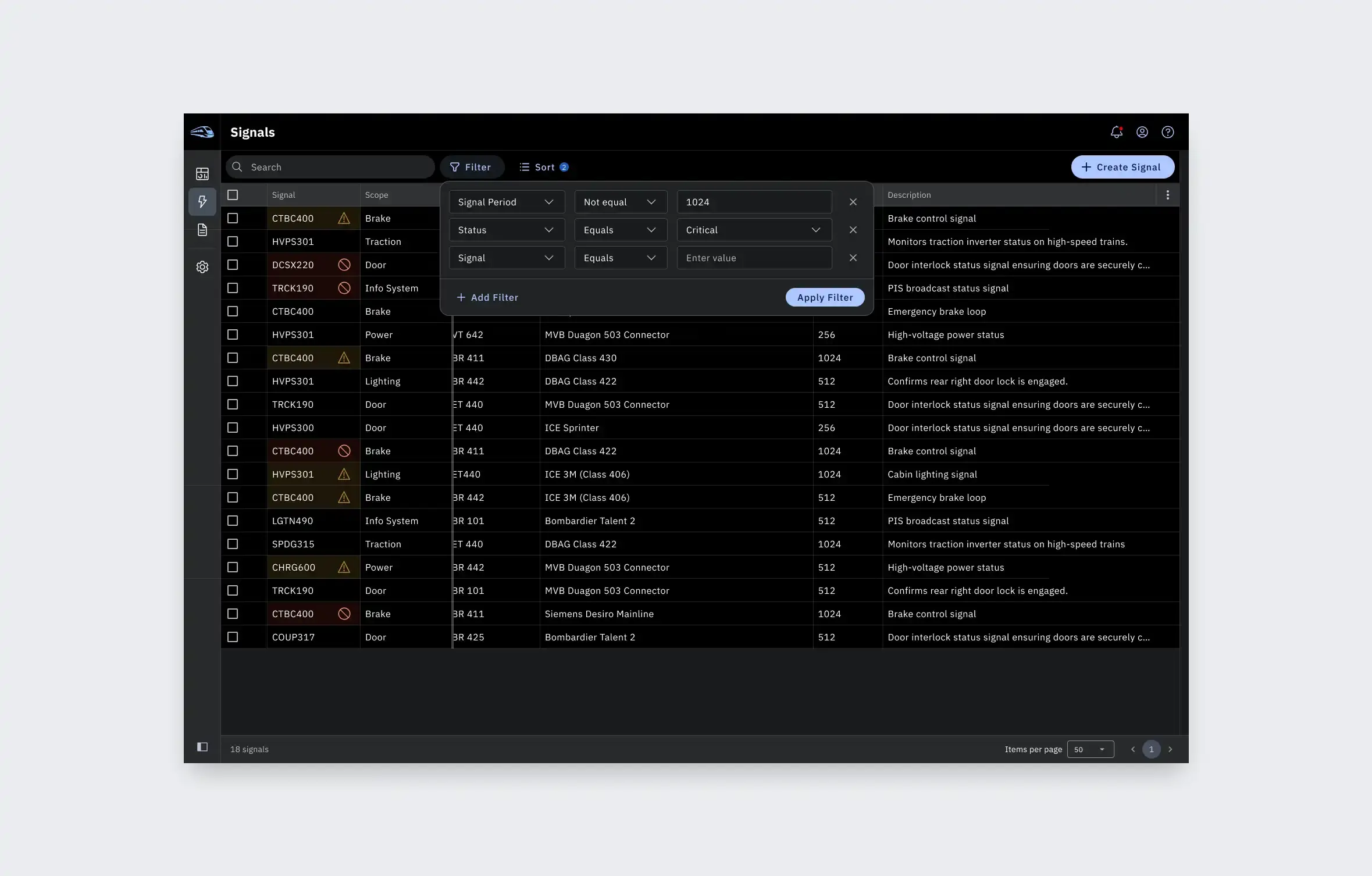1372x876 pixels.
Task: Open the help question-mark icon
Action: [x=1168, y=132]
